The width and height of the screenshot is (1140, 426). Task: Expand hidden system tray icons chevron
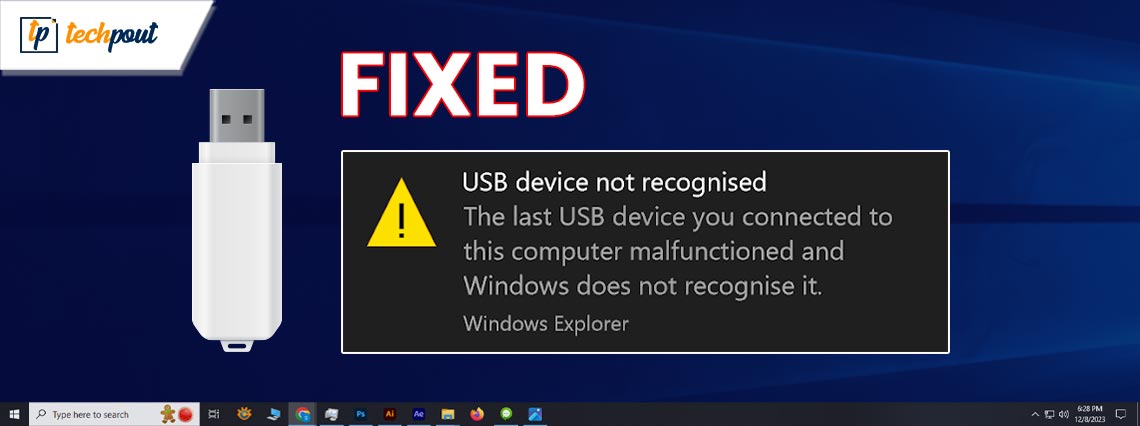tap(1035, 414)
